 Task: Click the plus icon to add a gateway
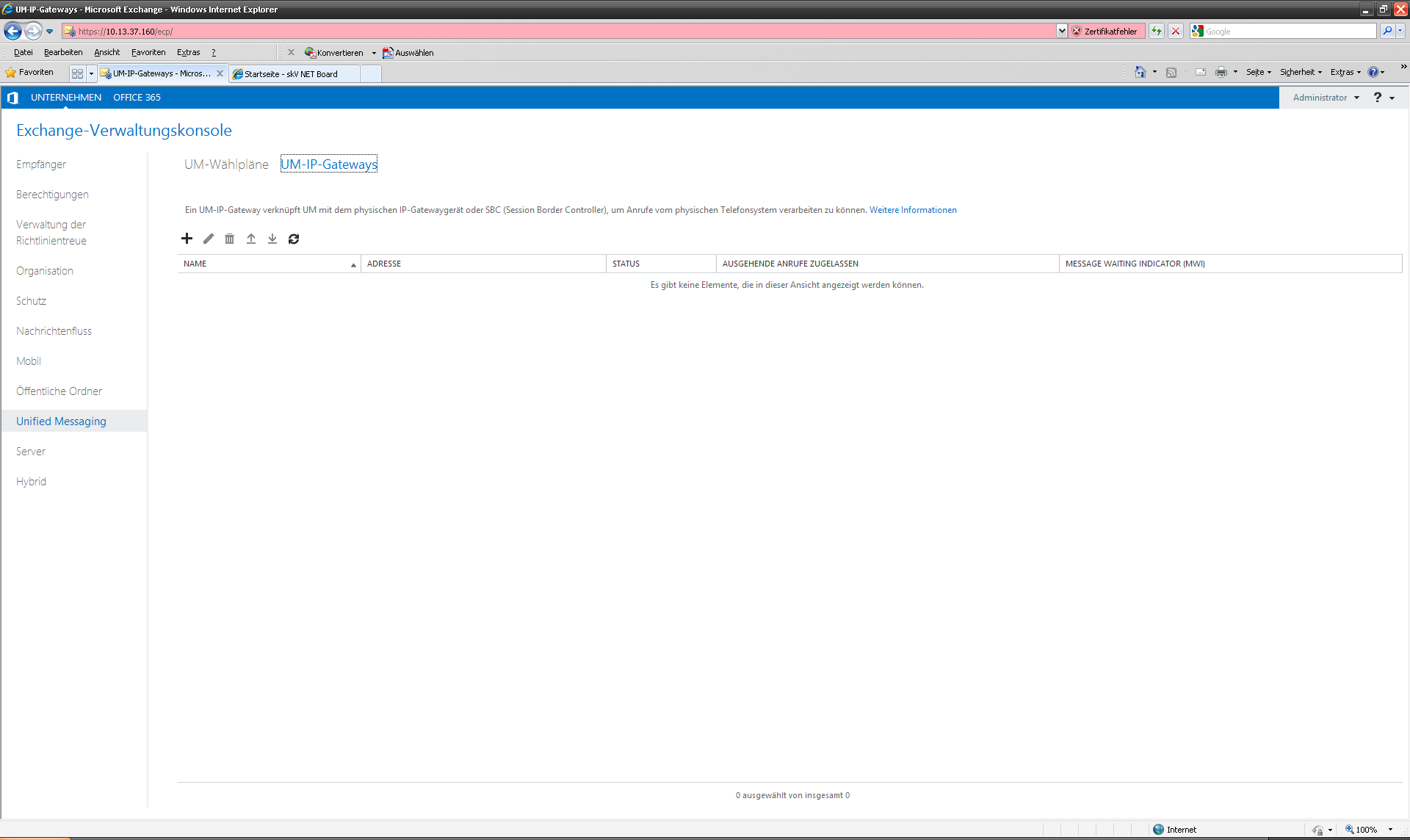tap(187, 239)
